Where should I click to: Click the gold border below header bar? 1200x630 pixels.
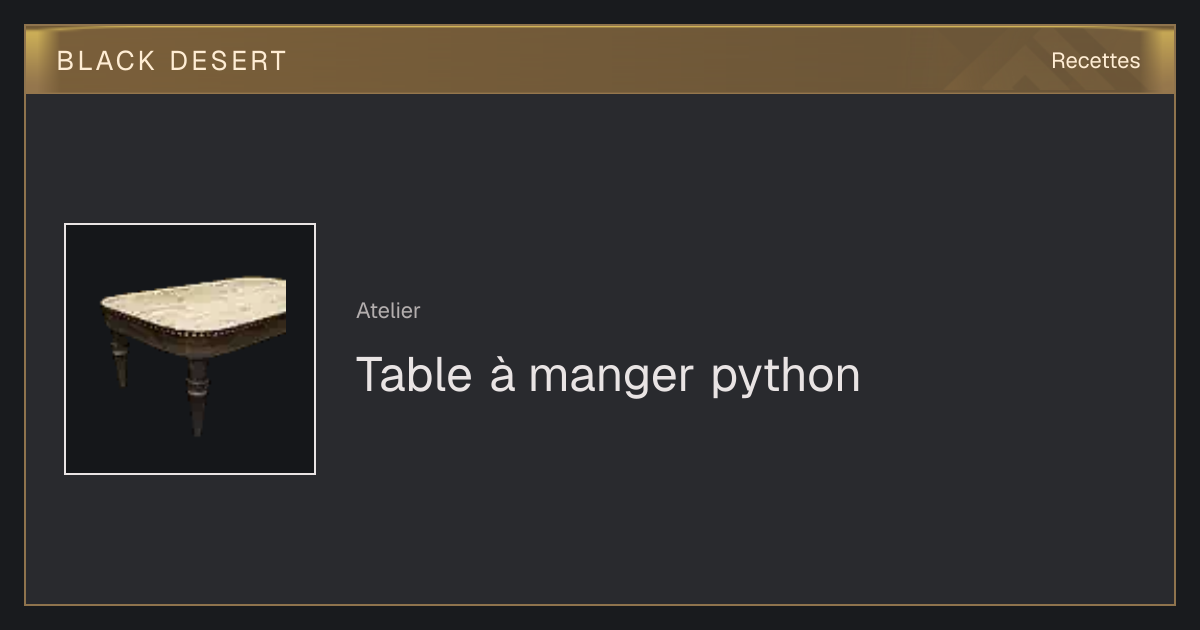click(600, 93)
